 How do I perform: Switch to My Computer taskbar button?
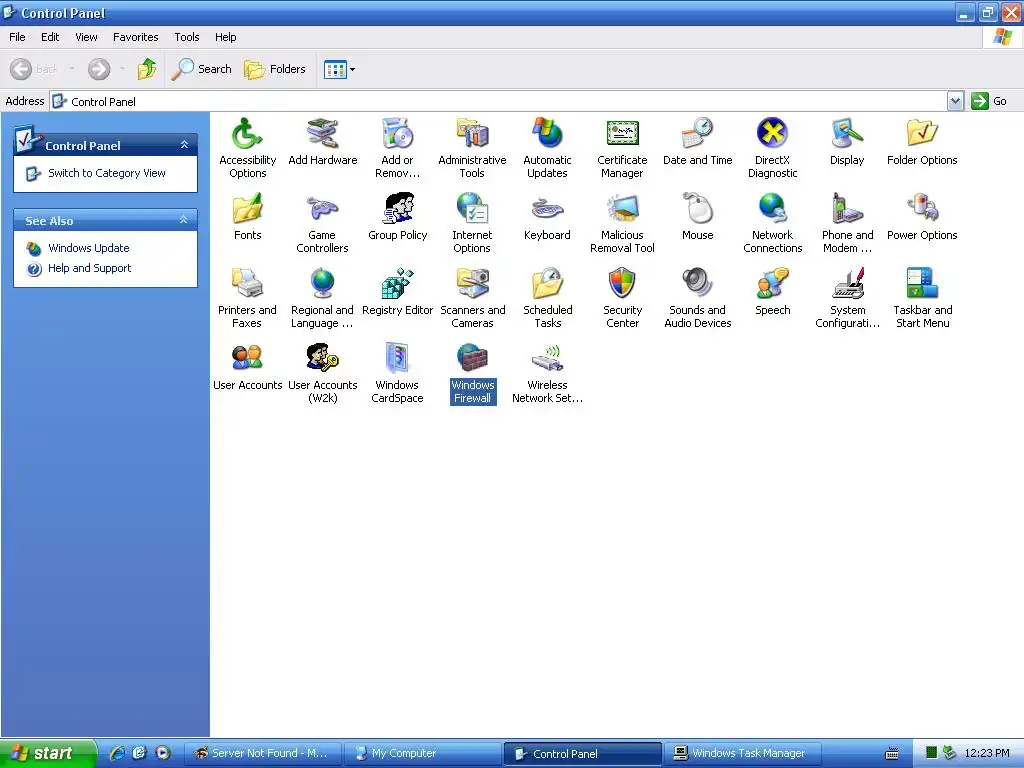423,754
